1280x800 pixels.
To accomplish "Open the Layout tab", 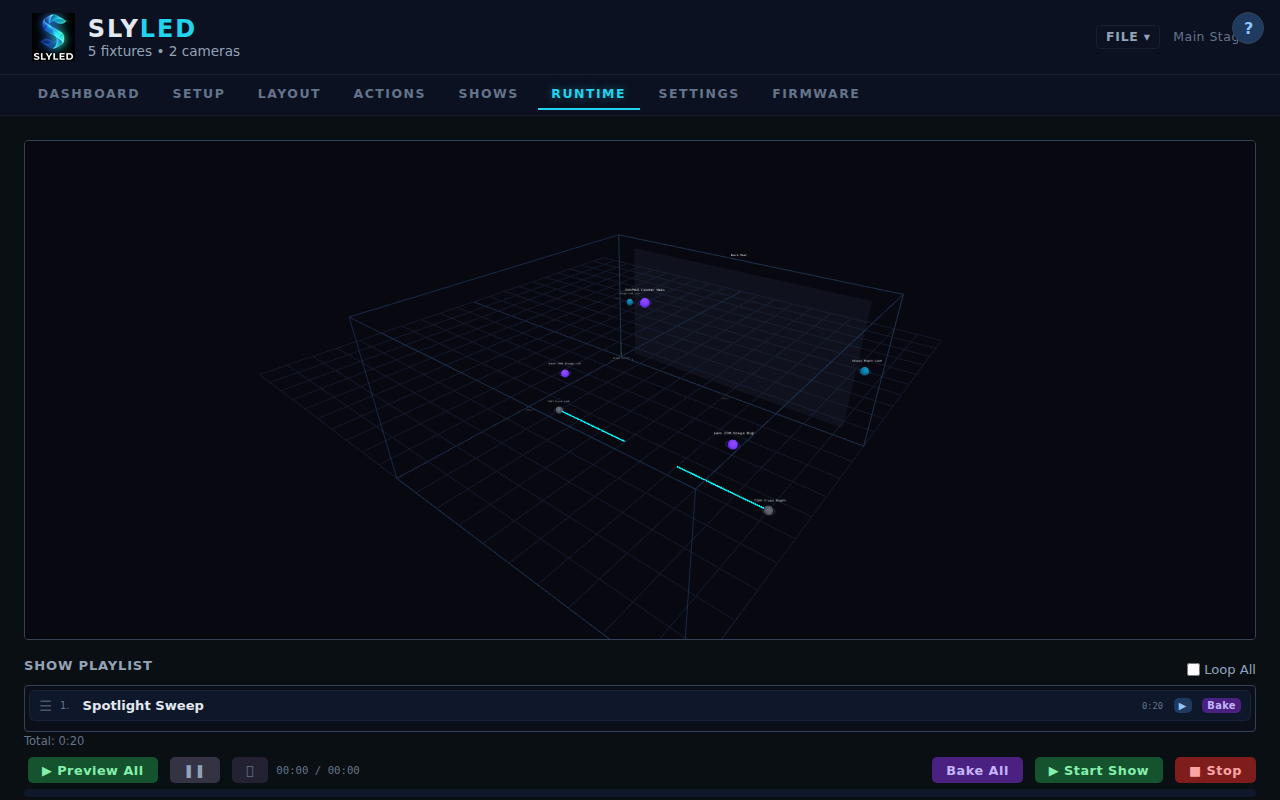I will pyautogui.click(x=289, y=94).
